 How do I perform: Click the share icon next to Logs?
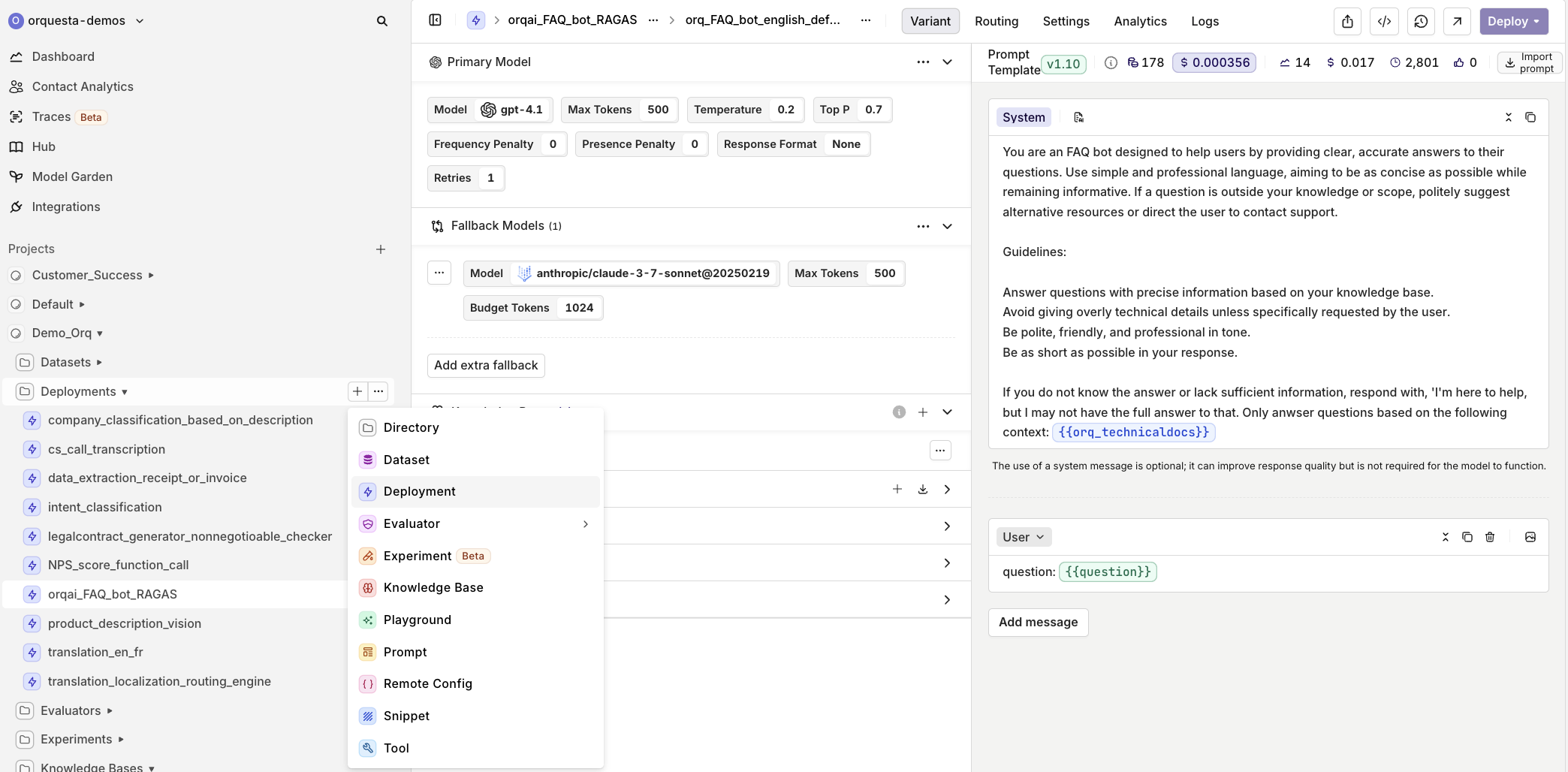pos(1347,21)
